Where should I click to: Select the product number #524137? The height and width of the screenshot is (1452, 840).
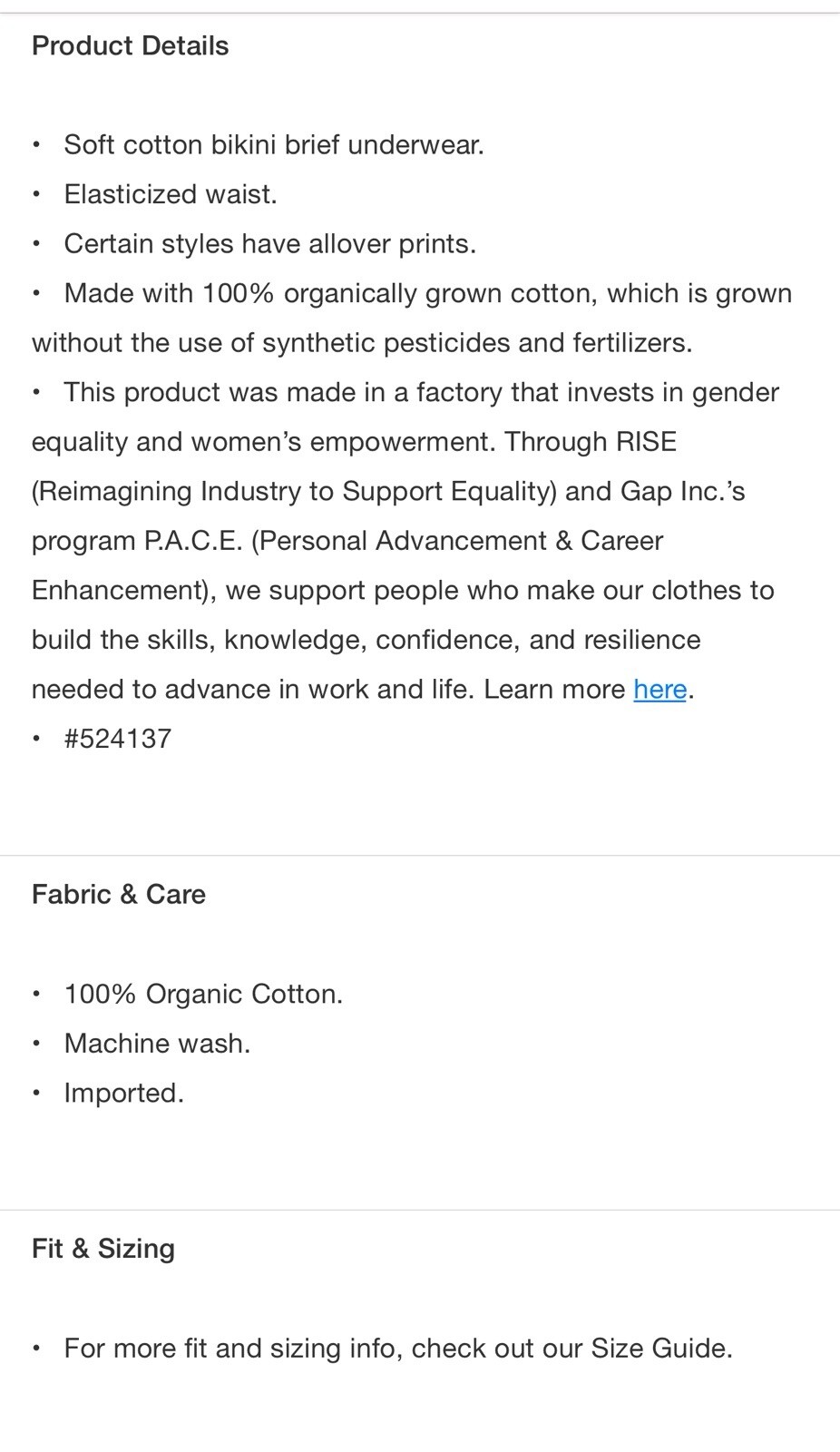tap(118, 739)
